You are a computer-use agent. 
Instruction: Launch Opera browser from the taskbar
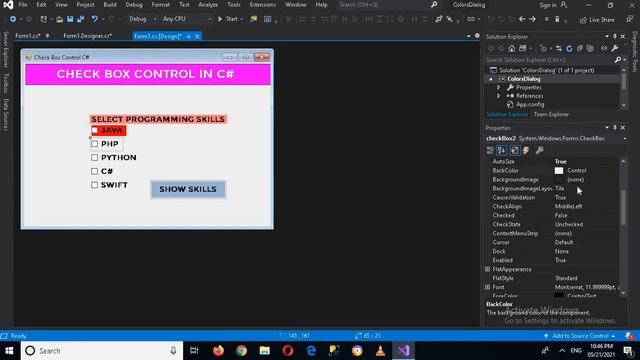288,351
